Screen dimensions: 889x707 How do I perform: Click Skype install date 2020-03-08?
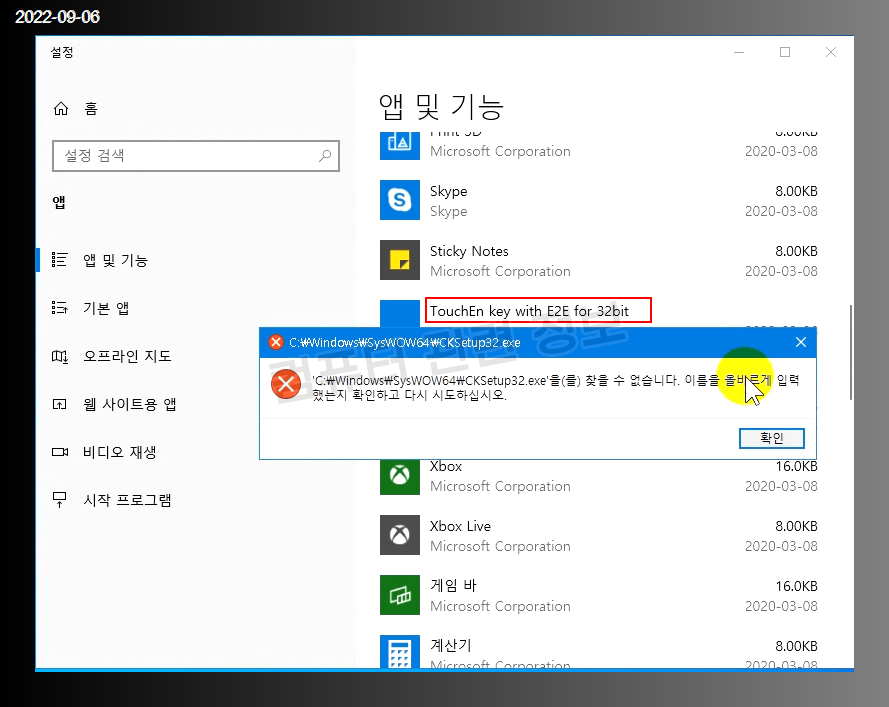coord(781,211)
